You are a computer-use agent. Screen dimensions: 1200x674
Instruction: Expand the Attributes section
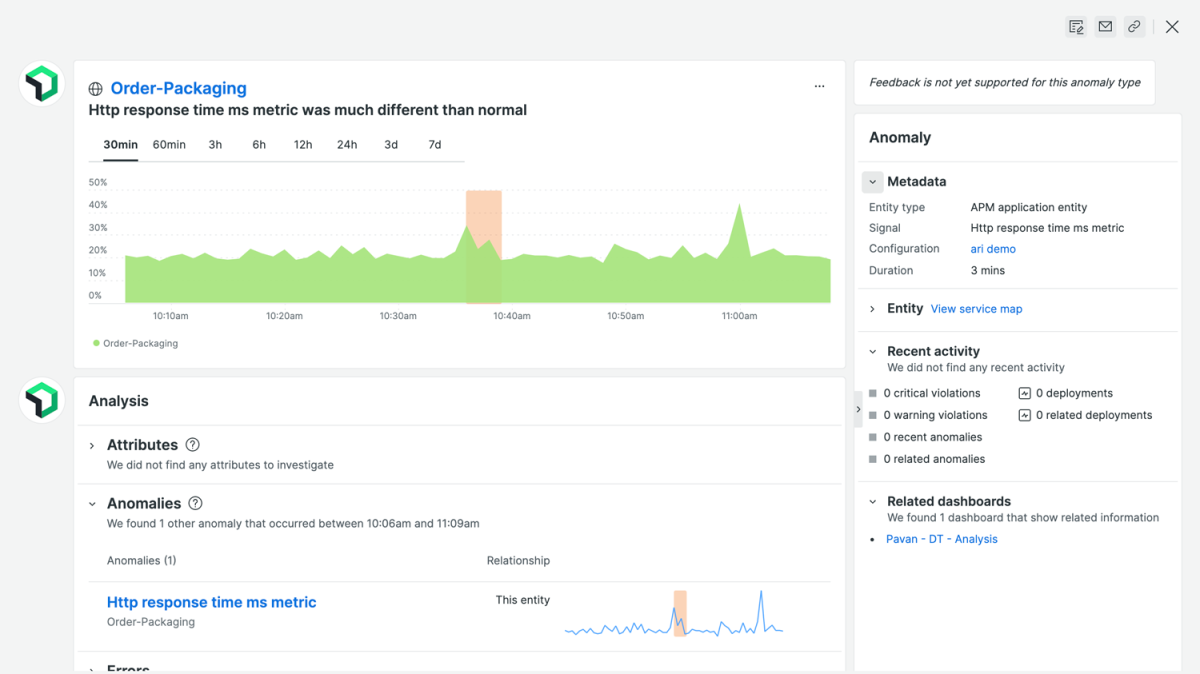pos(92,446)
